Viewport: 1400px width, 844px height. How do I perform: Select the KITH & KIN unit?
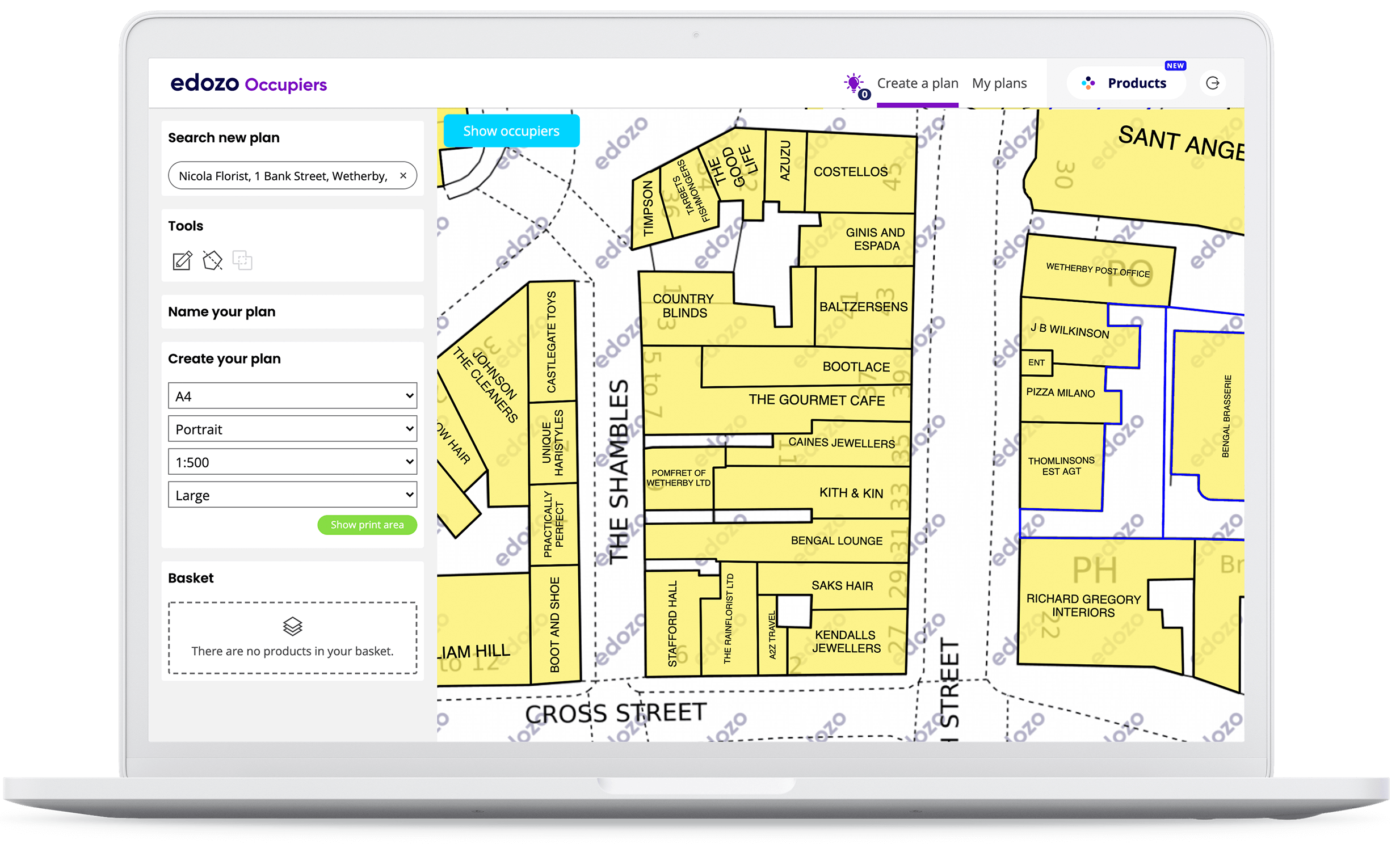pyautogui.click(x=813, y=492)
